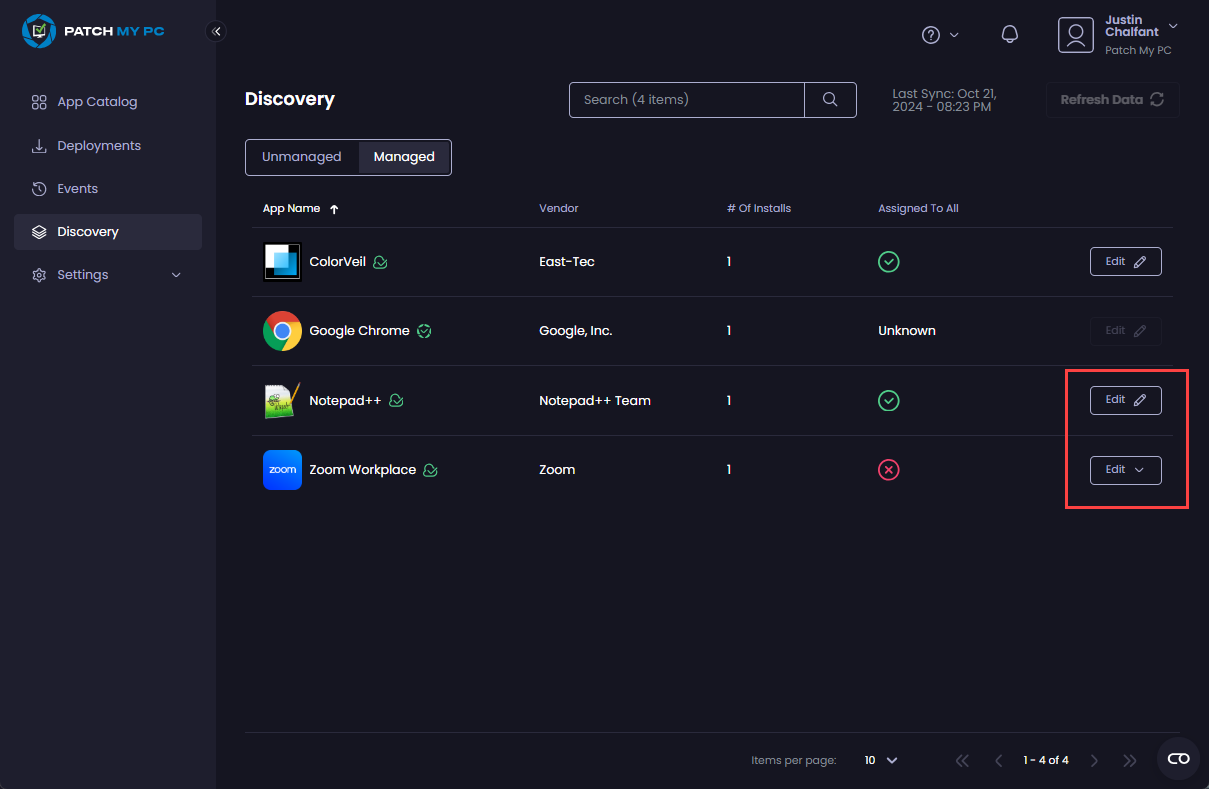Click the notification bell icon

click(x=1010, y=35)
